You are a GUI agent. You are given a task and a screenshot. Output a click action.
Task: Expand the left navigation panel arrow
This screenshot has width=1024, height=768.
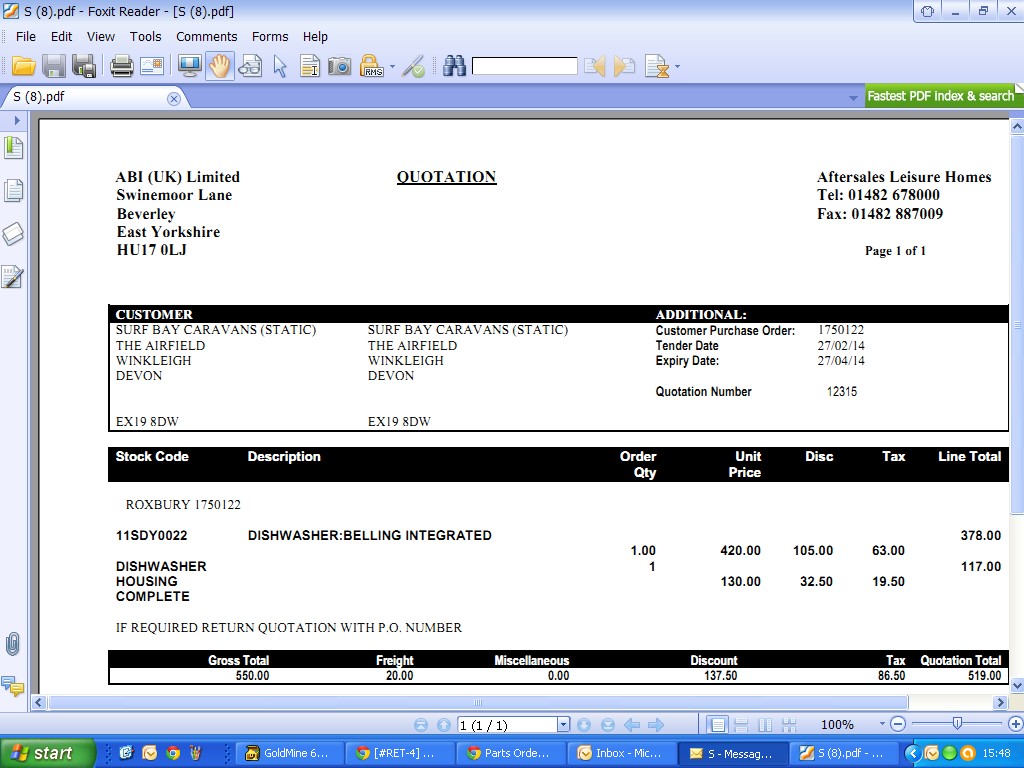(17, 120)
